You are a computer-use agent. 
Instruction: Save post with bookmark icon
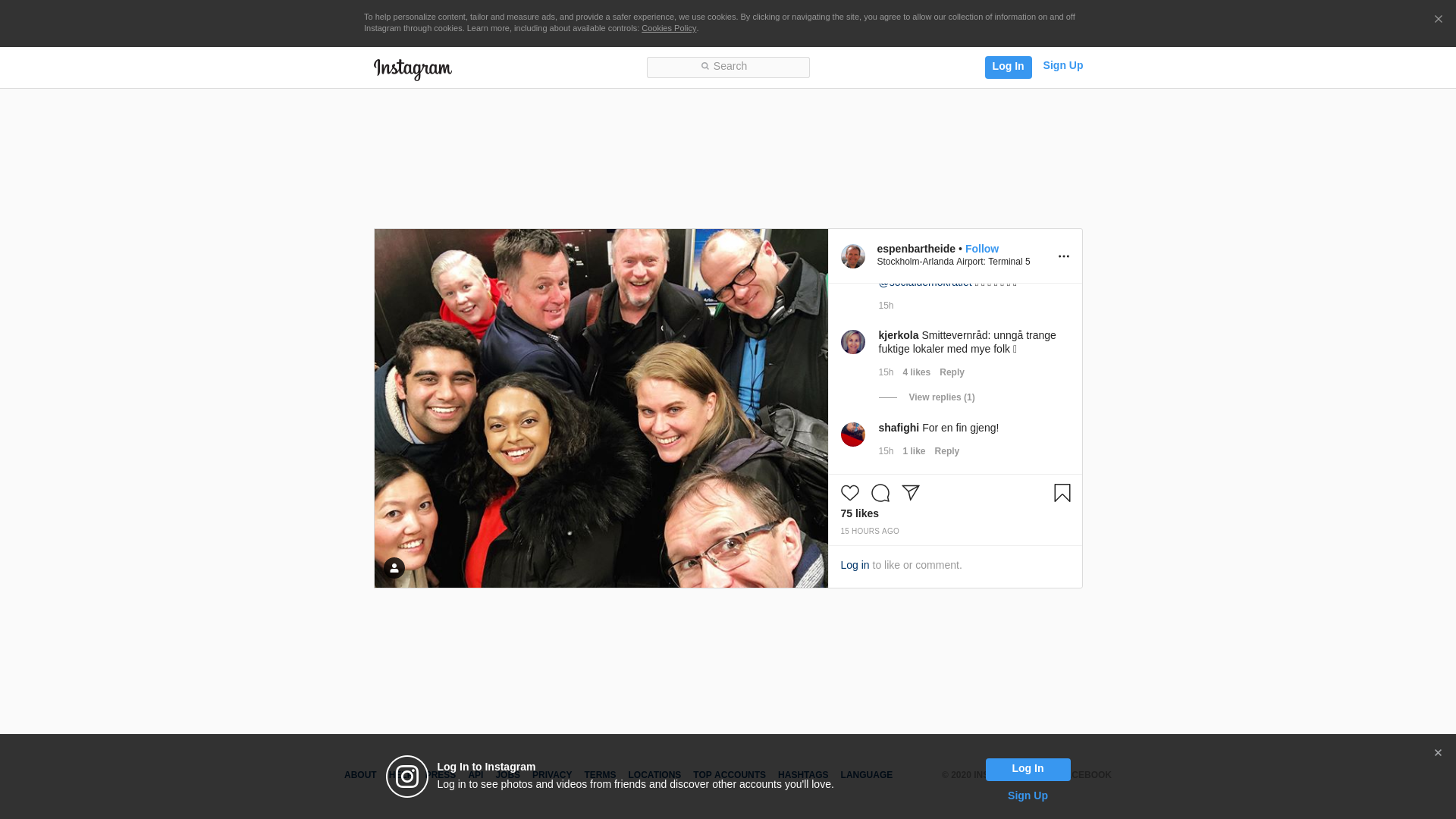point(1062,493)
